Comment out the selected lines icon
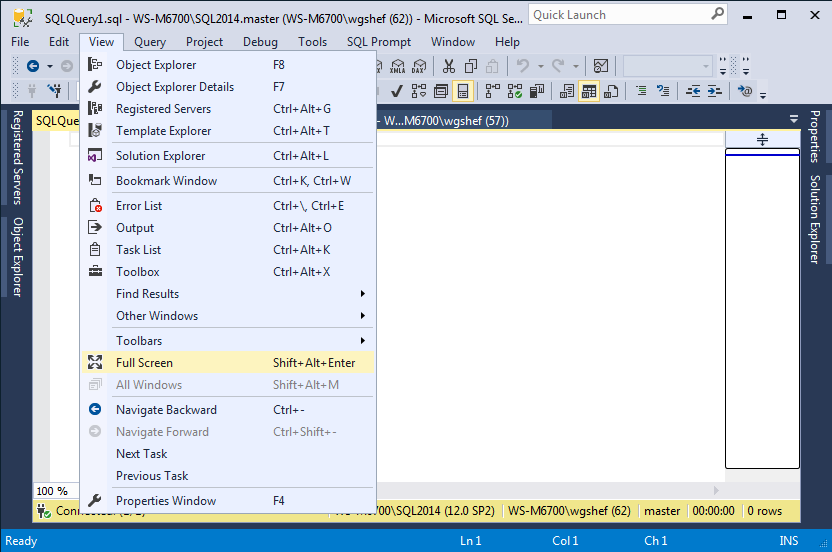This screenshot has height=552, width=832. (641, 91)
